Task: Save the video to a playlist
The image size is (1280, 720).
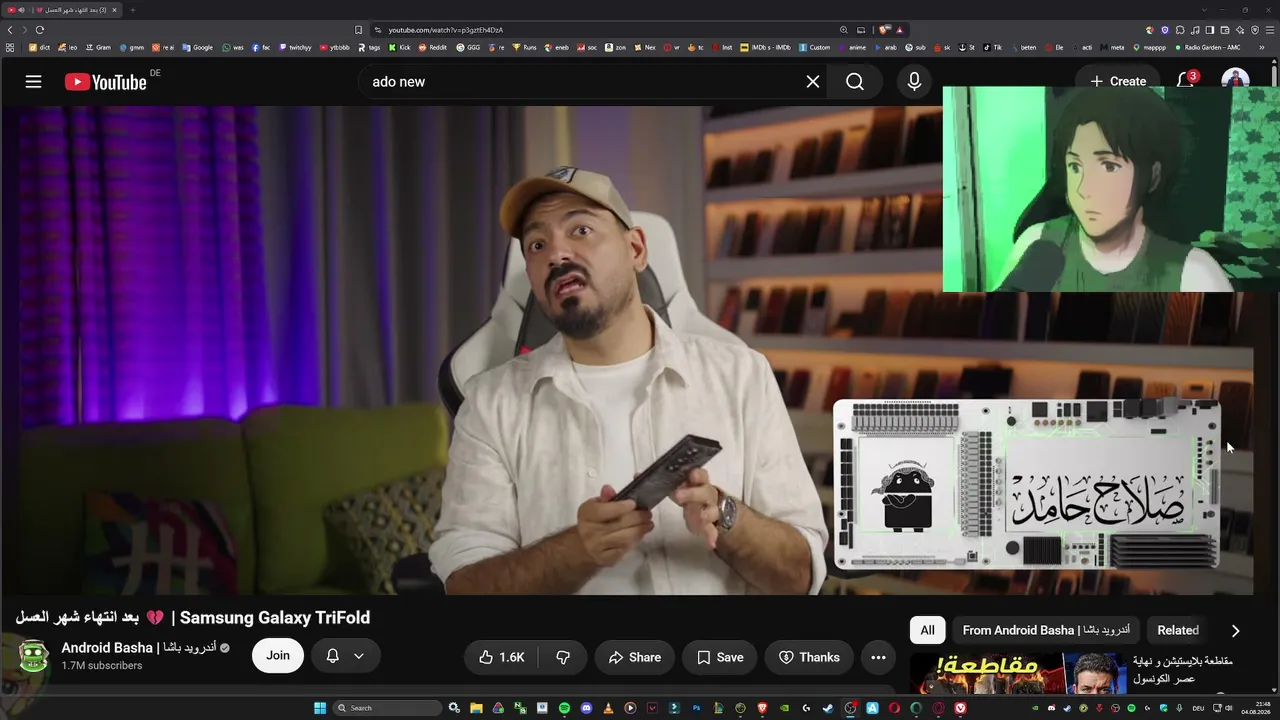Action: pos(720,657)
